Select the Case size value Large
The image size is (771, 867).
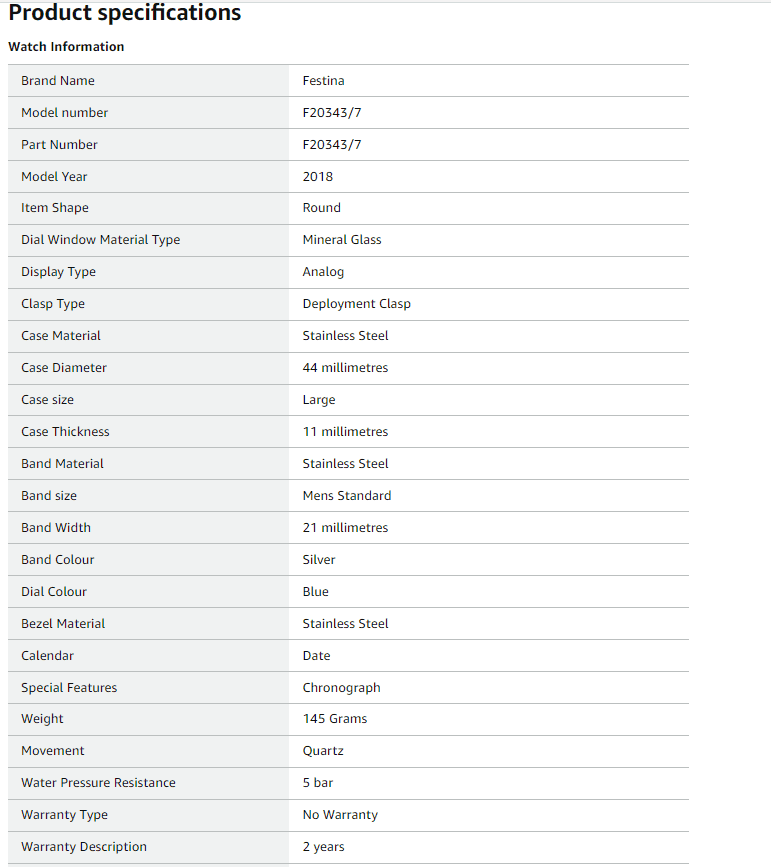tap(319, 400)
